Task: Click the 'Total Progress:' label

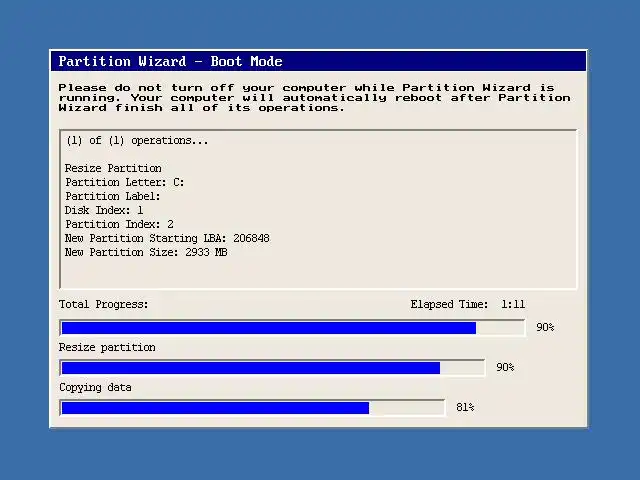Action: (104, 304)
